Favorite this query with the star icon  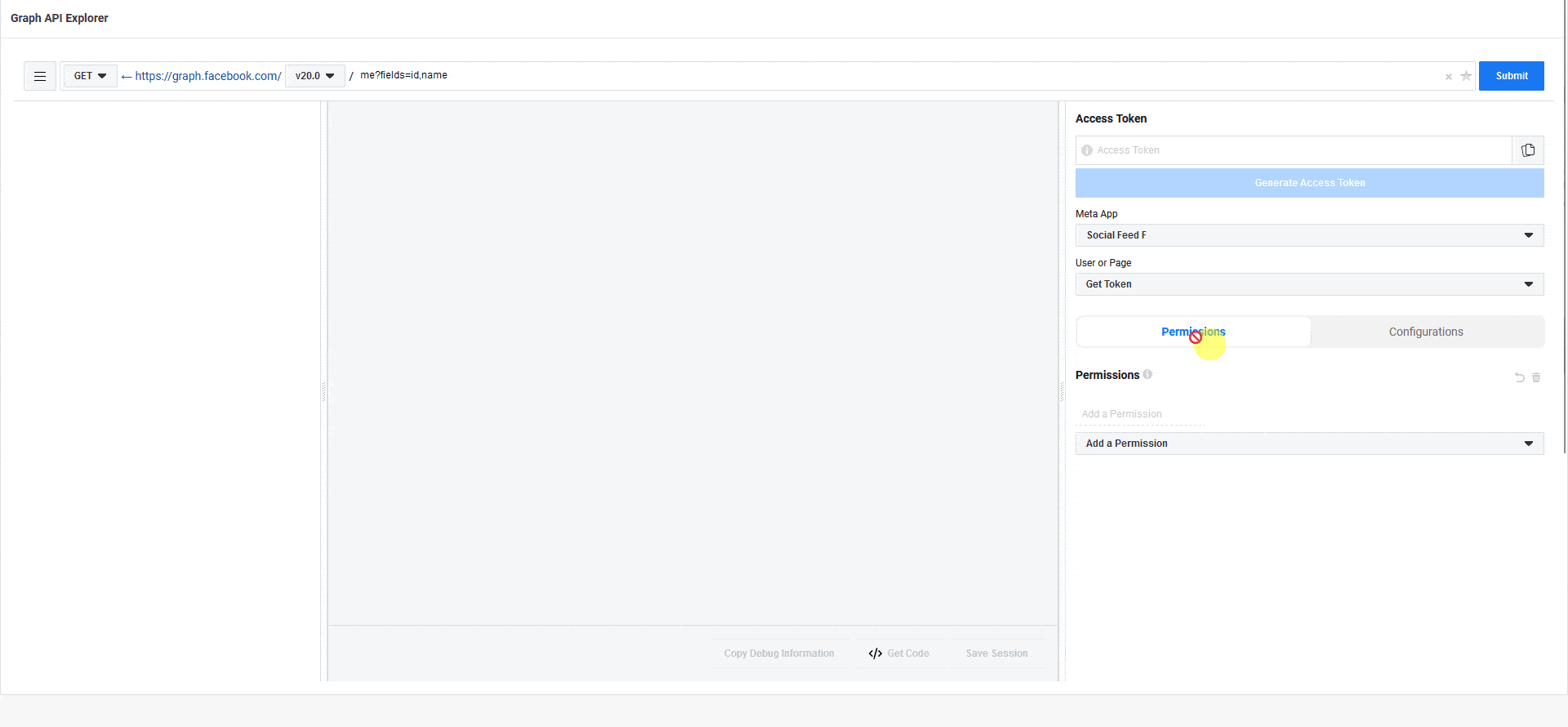click(1466, 76)
